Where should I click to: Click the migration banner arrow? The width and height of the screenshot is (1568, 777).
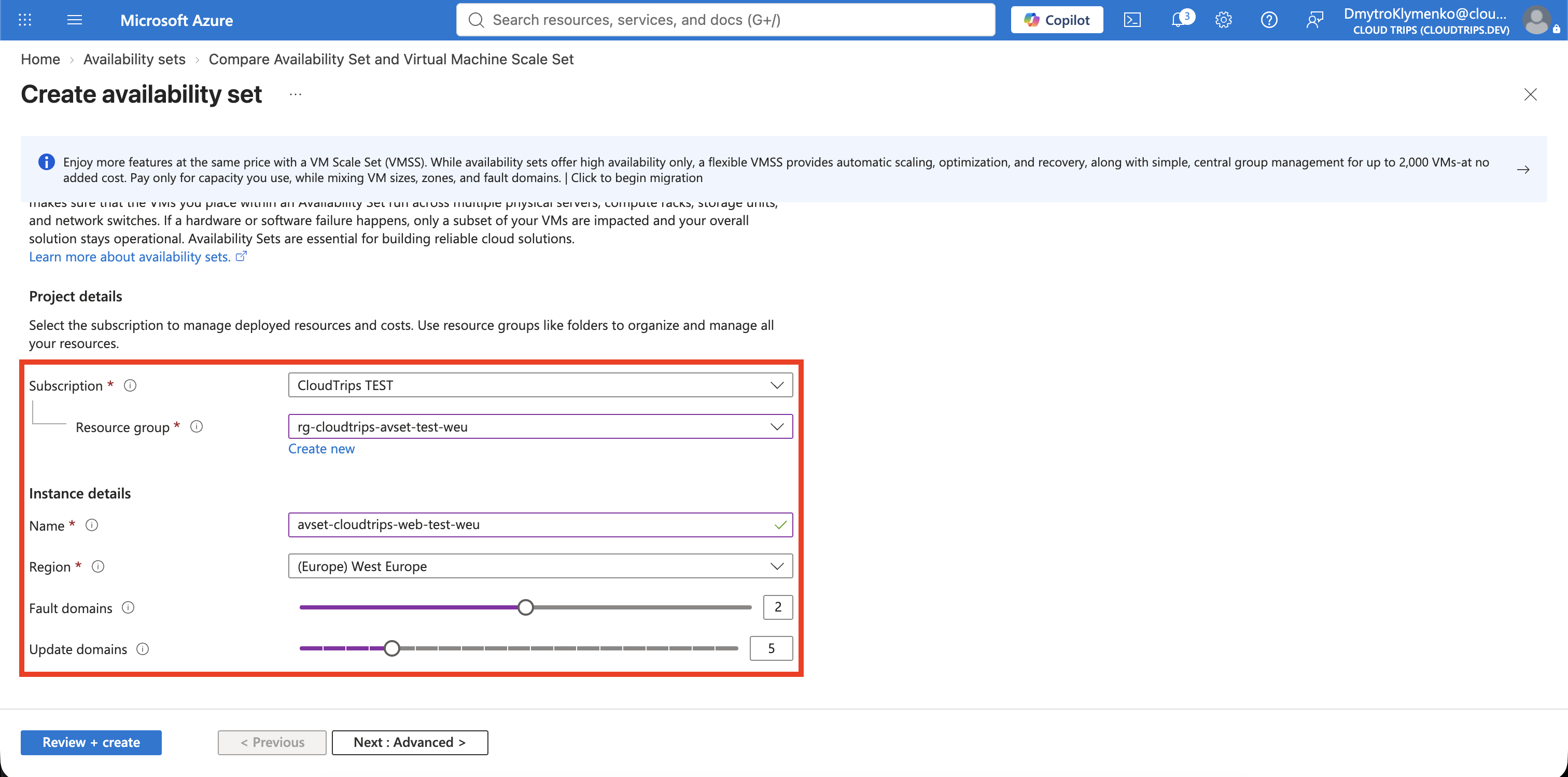point(1523,169)
